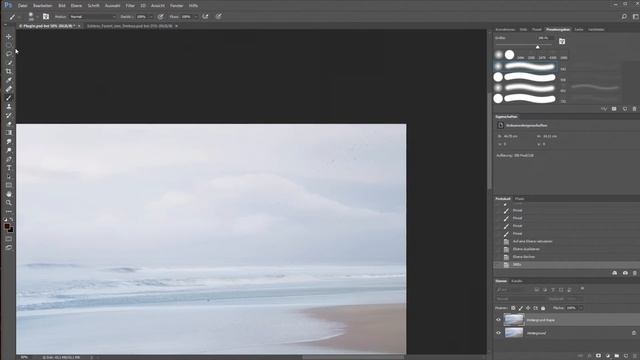Open the tool preset picker for the brush
This screenshot has width=640, height=360.
click(x=13, y=17)
